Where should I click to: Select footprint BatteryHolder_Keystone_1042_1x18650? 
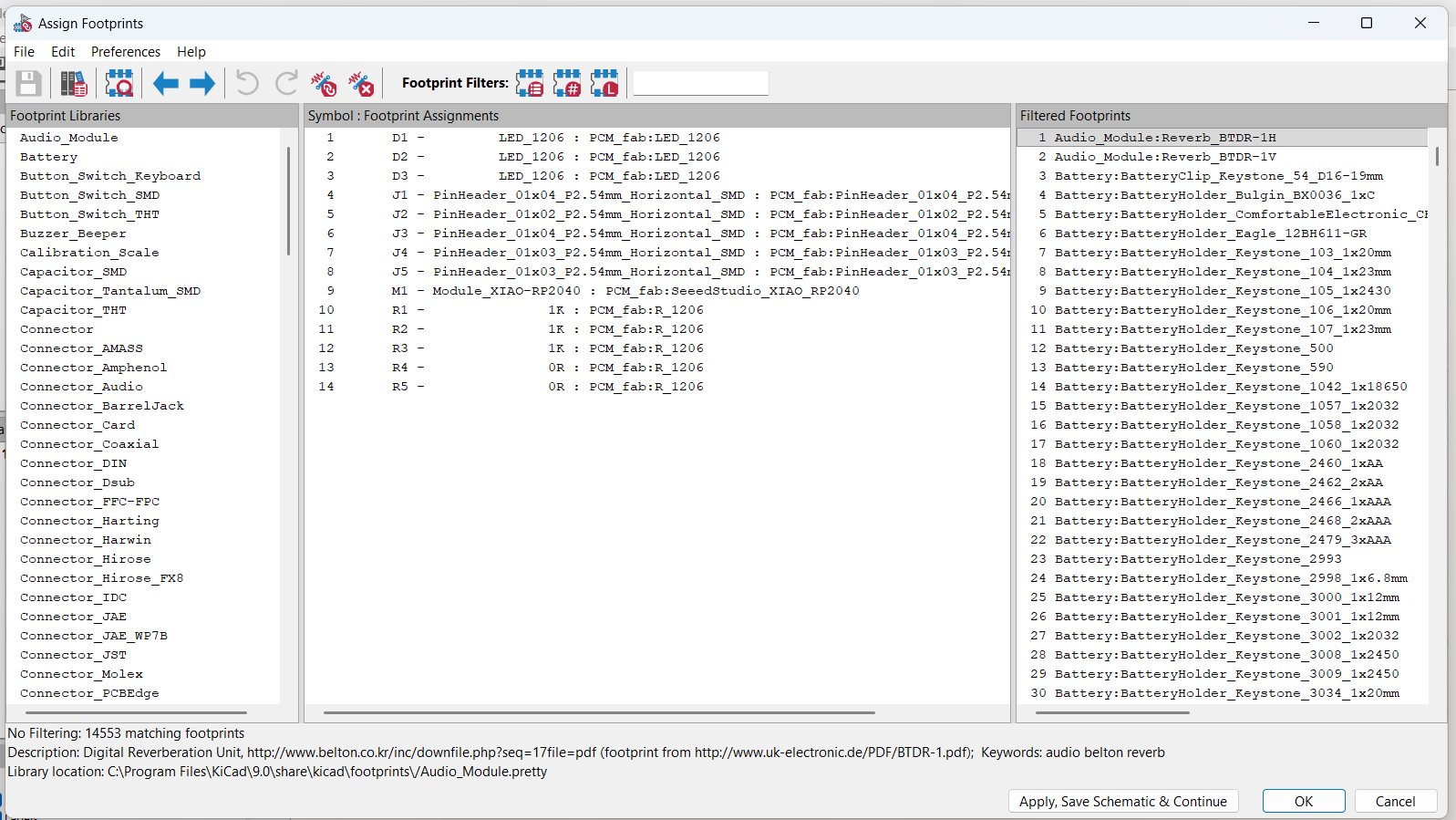(x=1223, y=387)
